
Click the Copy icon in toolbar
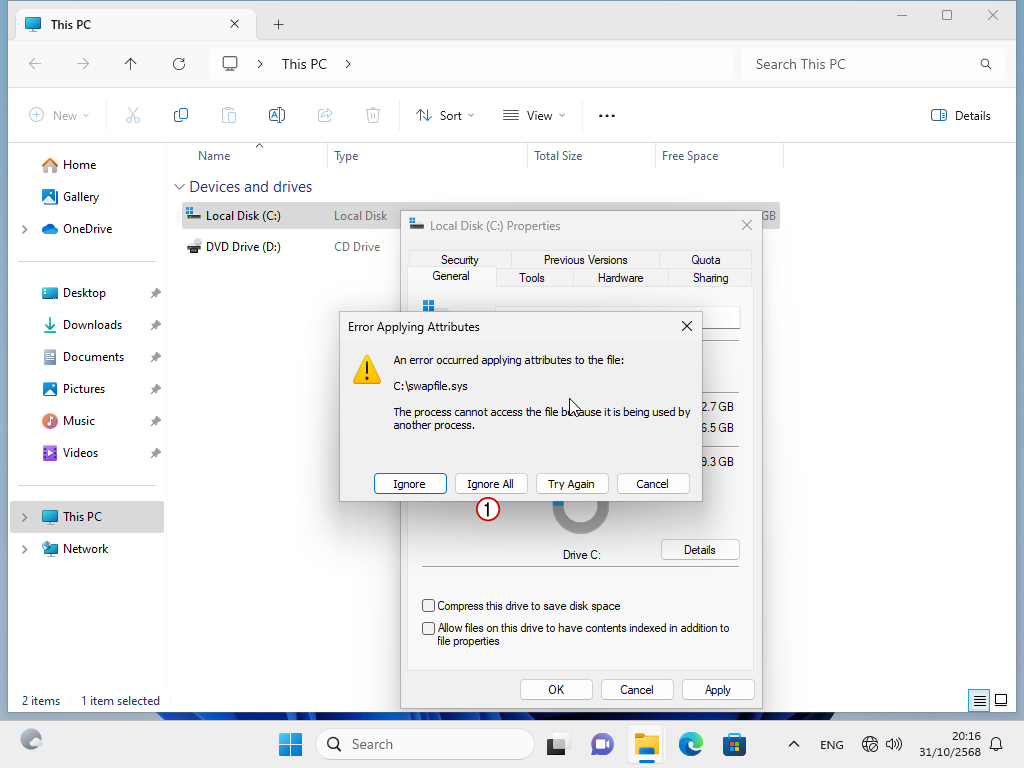[181, 115]
